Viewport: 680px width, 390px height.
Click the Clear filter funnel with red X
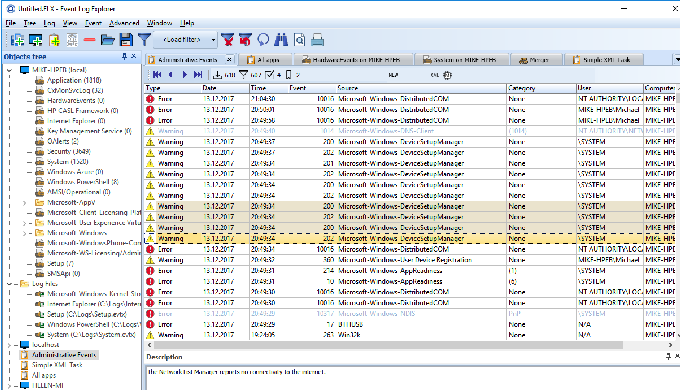[227, 40]
